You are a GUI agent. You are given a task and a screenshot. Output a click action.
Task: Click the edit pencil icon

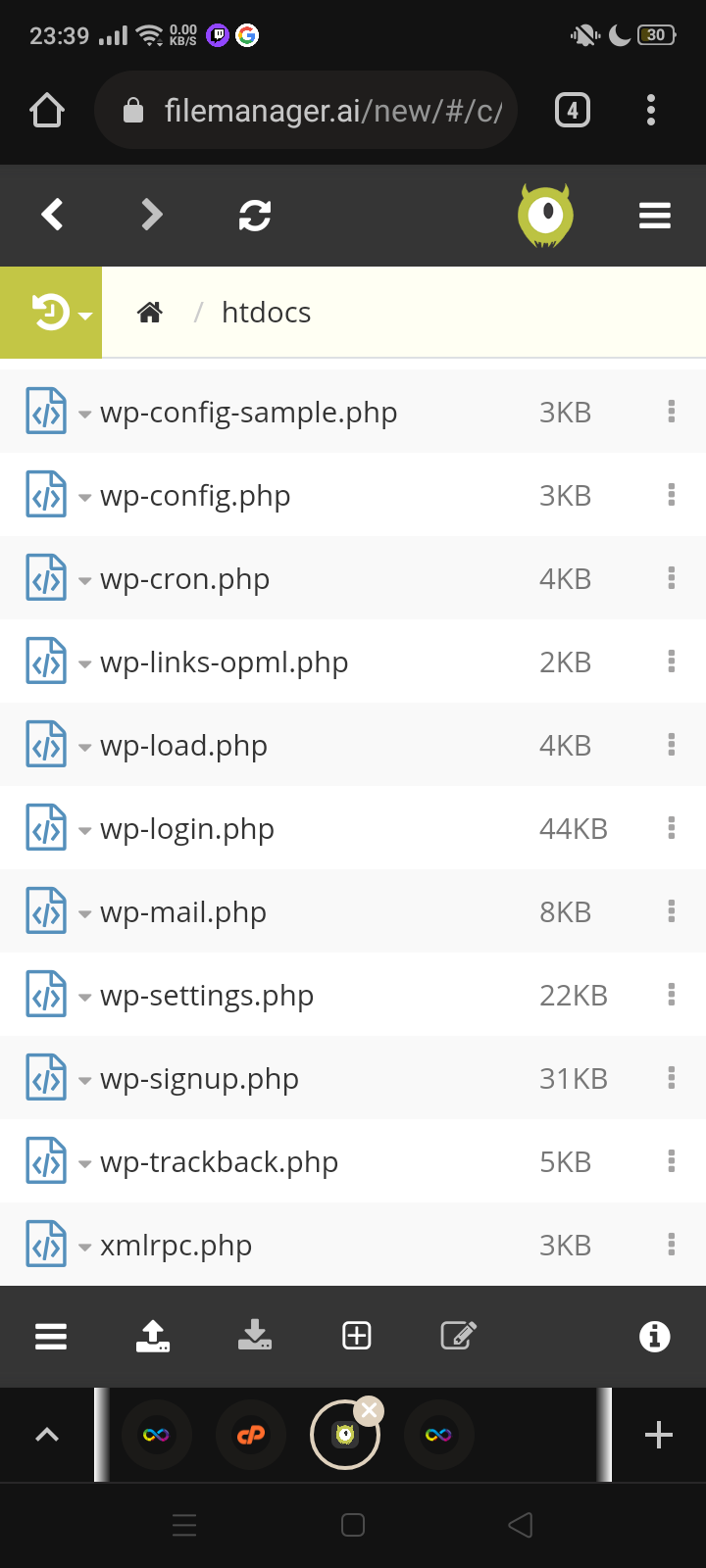[x=458, y=1336]
